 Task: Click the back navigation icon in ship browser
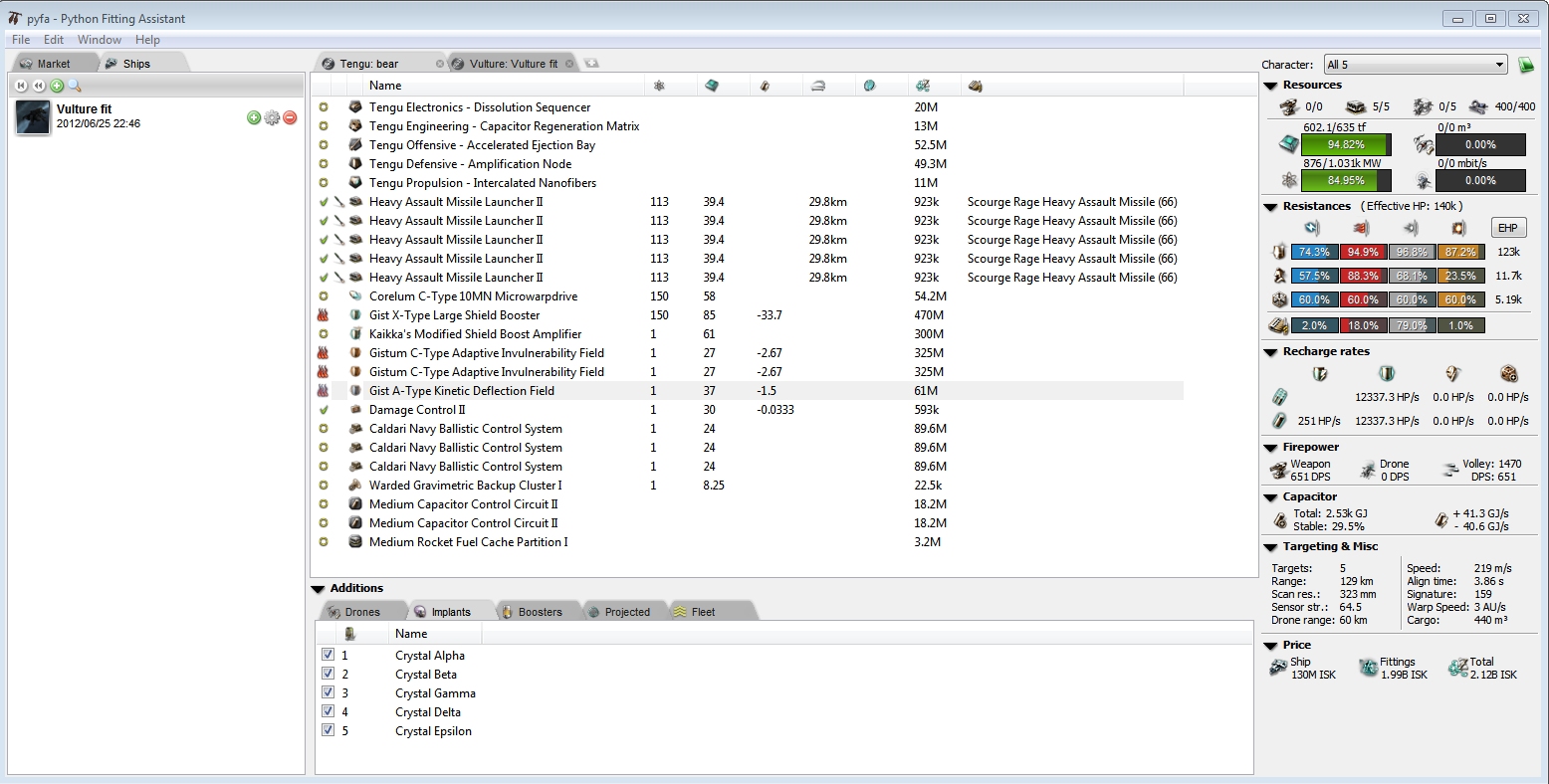[x=39, y=86]
